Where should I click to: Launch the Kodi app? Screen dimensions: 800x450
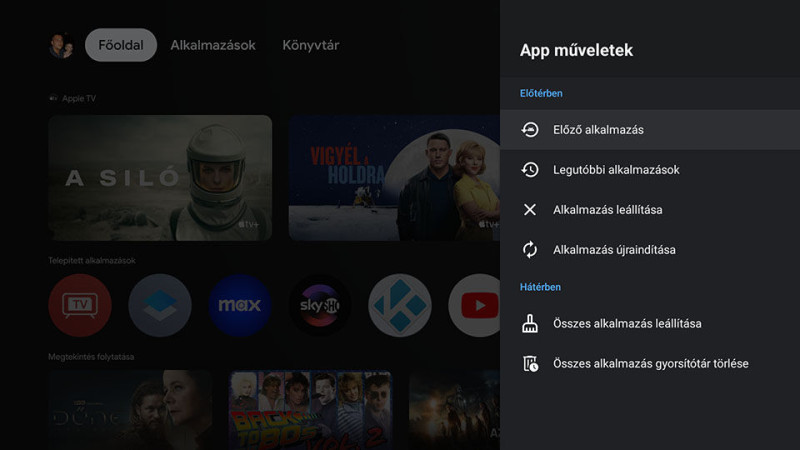[399, 305]
